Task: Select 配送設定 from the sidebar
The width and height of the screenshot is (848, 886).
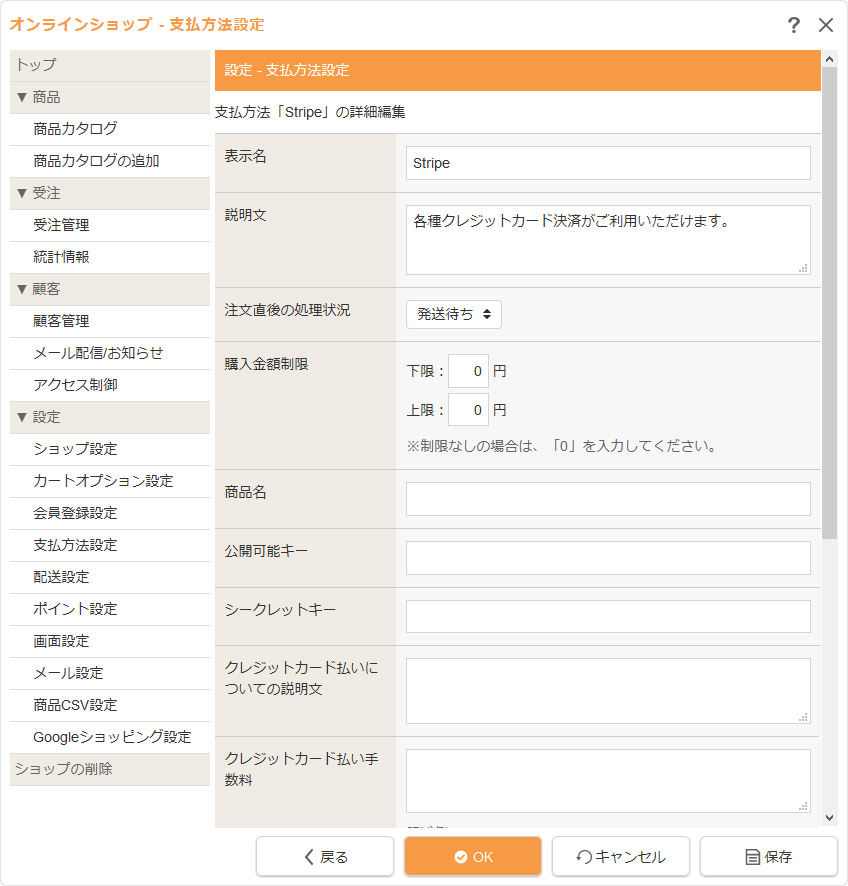Action: pyautogui.click(x=61, y=577)
